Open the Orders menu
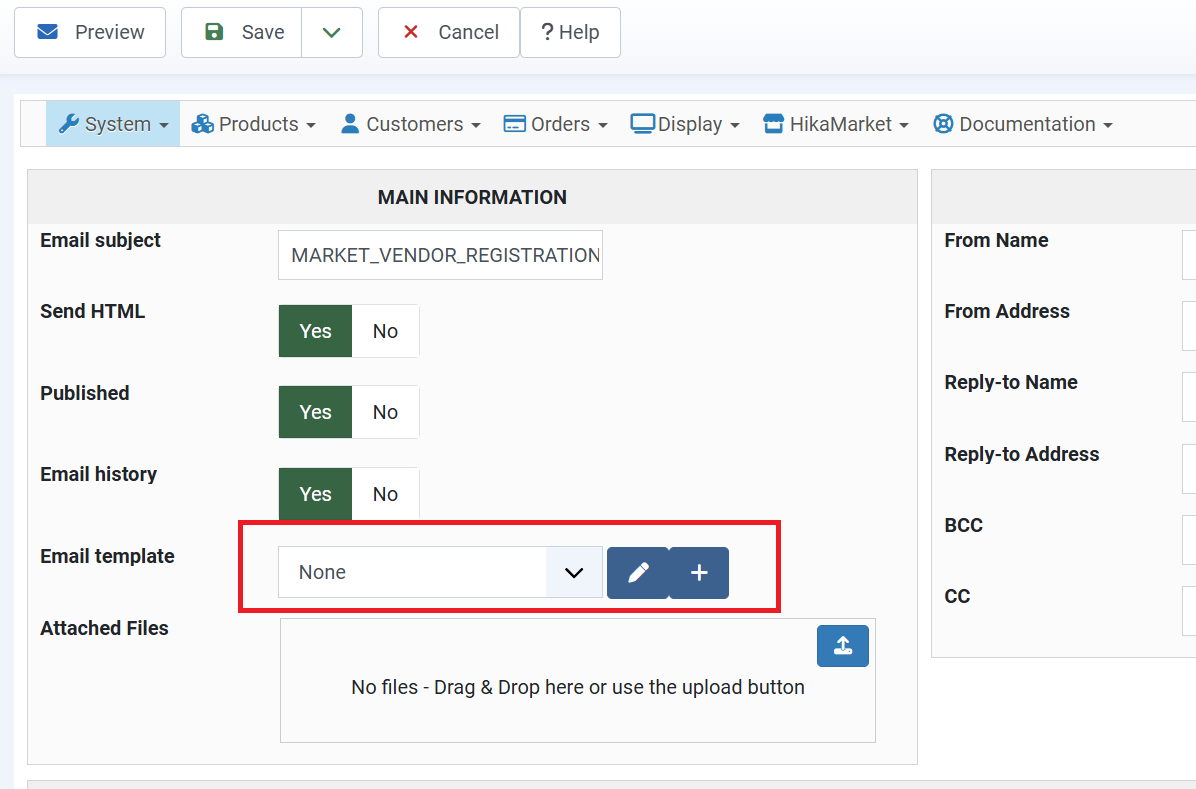 click(555, 124)
